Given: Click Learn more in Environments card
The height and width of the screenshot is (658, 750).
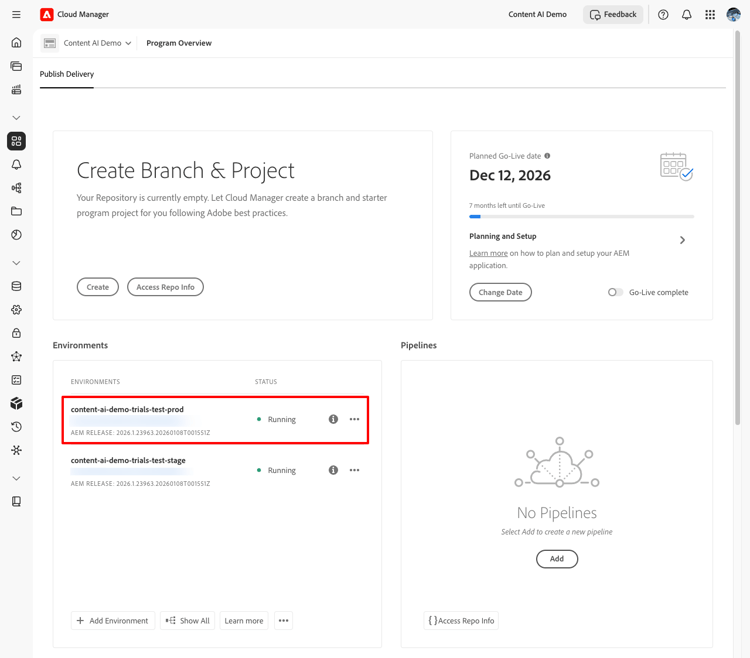Looking at the screenshot, I should coord(244,621).
